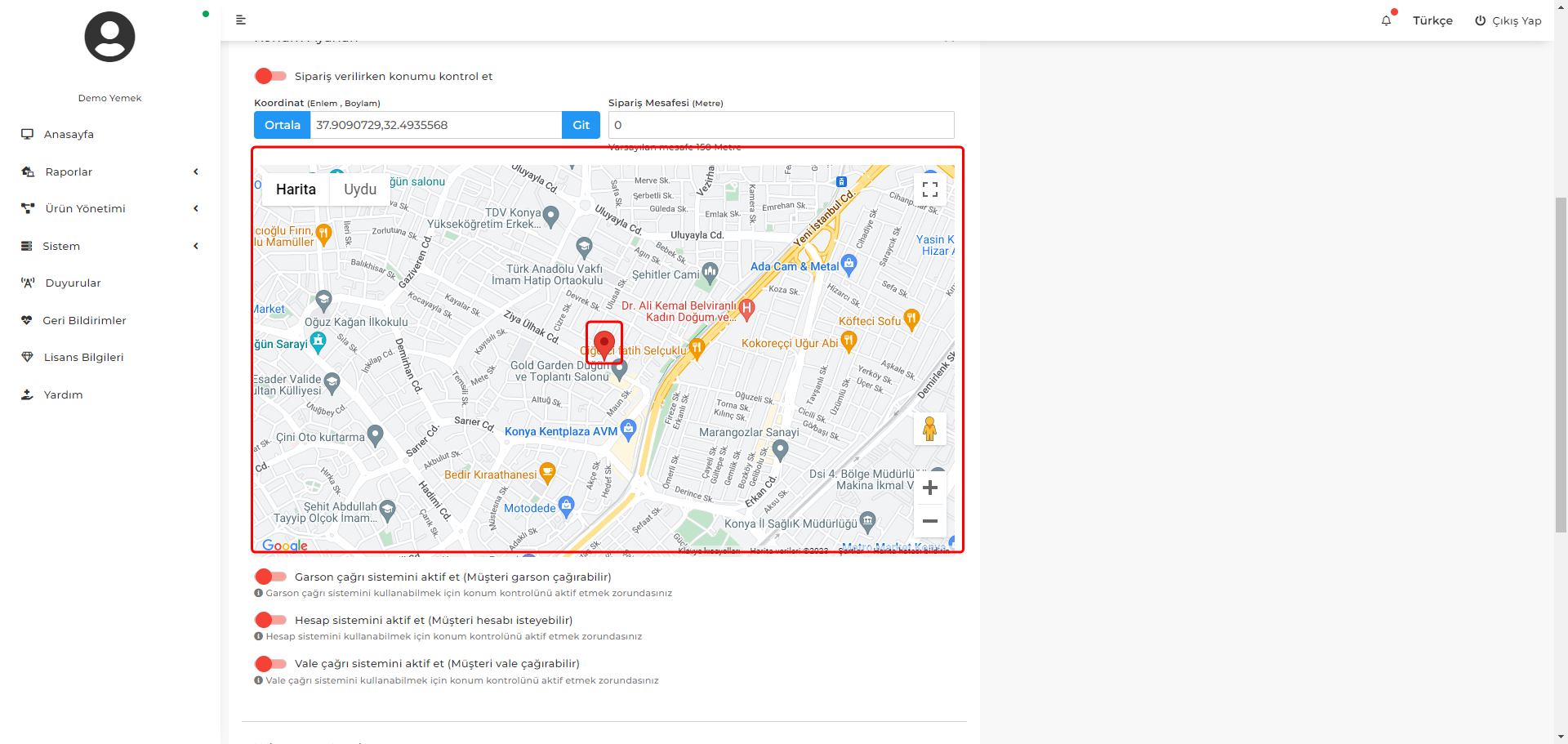Click Oğuz Kağan İlkokulu school marker
The height and width of the screenshot is (744, 1568).
324,300
